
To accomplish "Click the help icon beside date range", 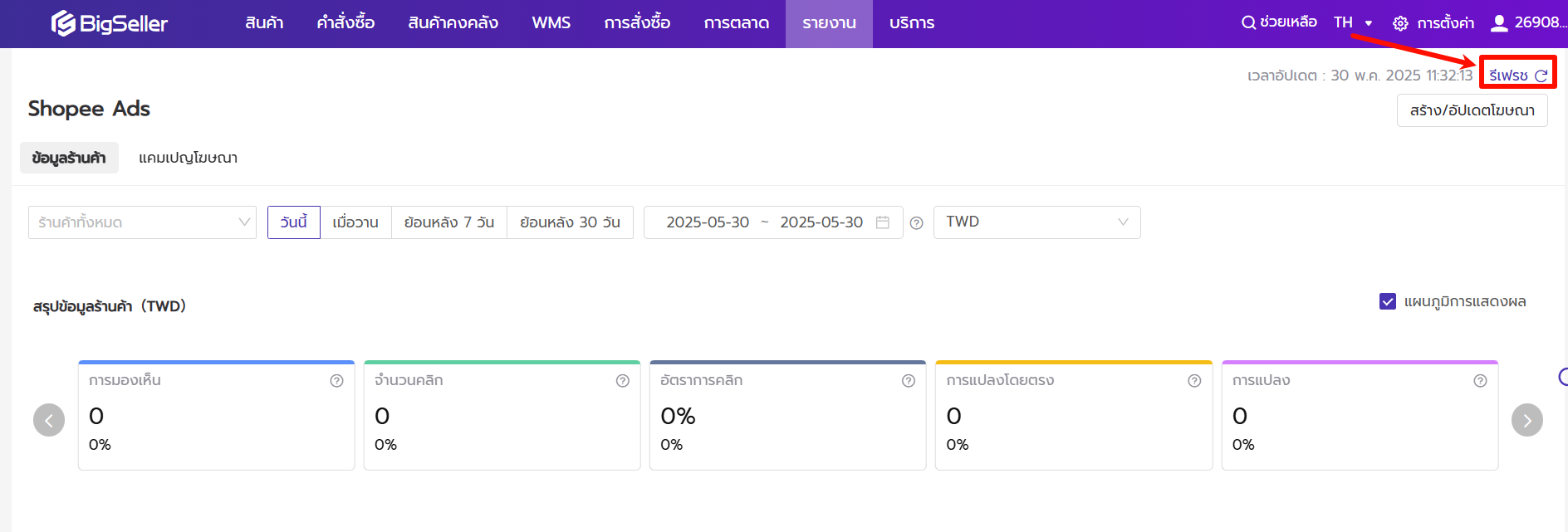I will pos(917,223).
